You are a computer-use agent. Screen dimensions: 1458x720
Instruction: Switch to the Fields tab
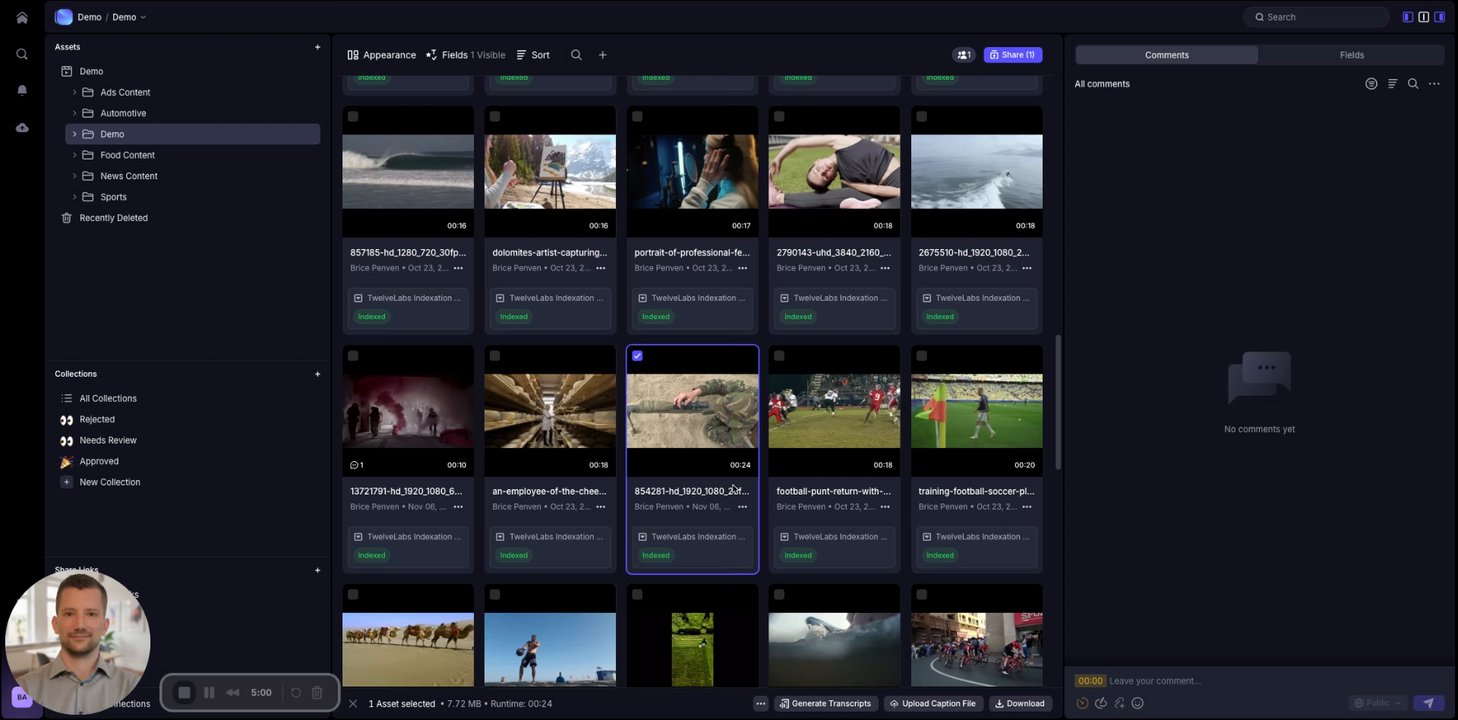1351,55
